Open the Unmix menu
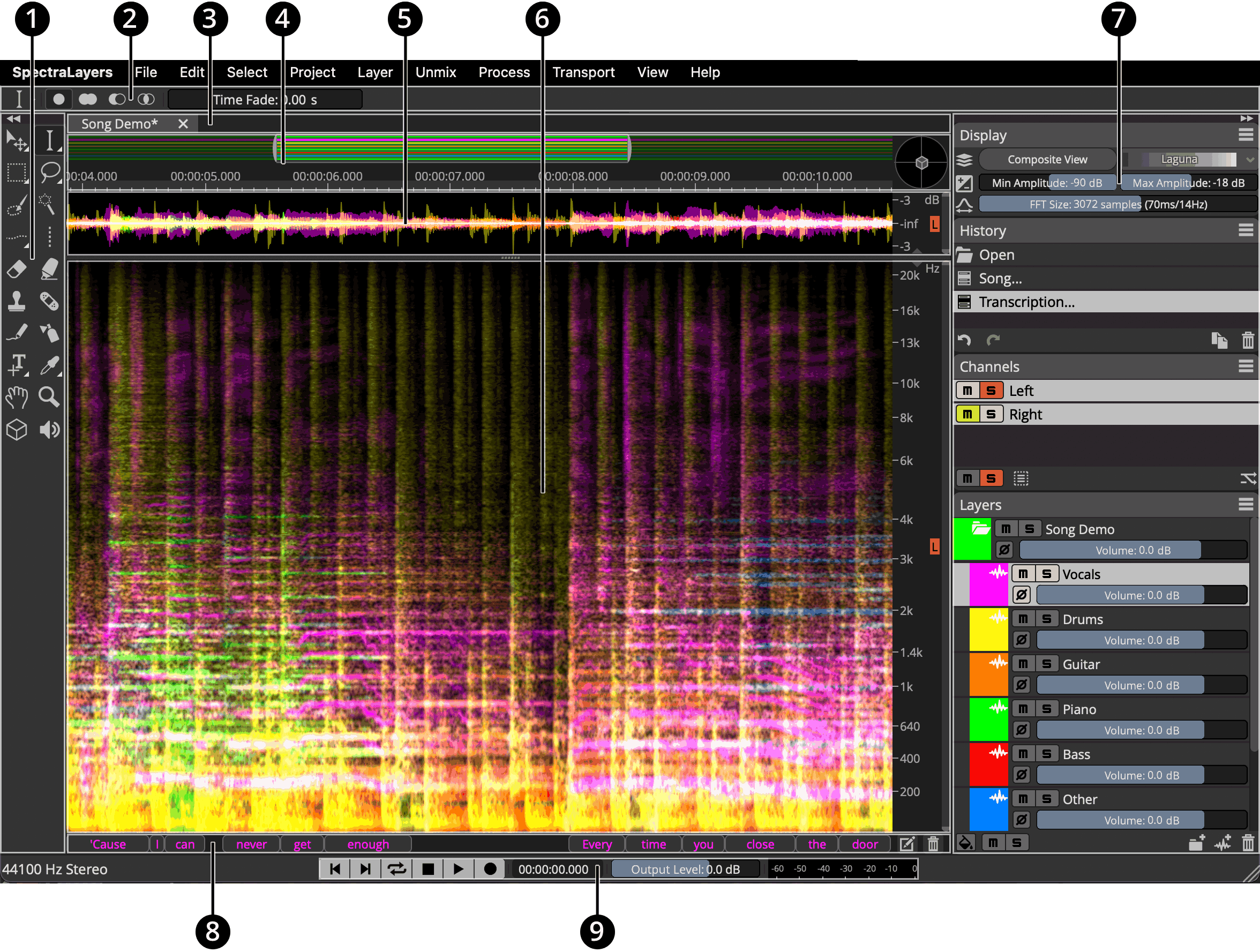 point(435,72)
